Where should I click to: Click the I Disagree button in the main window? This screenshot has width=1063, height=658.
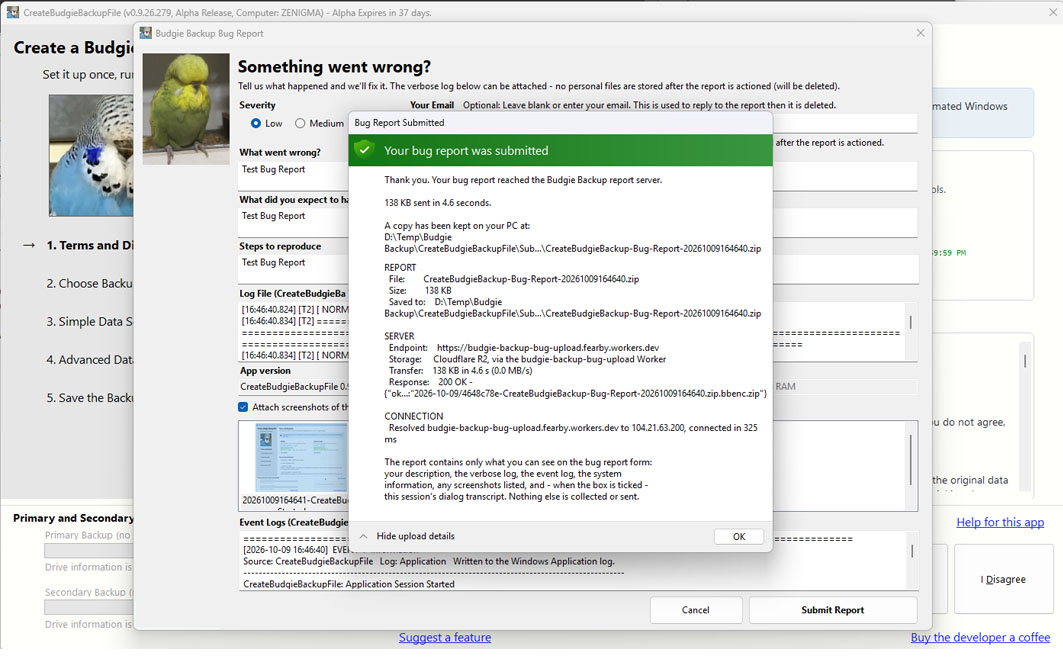[x=1003, y=579]
